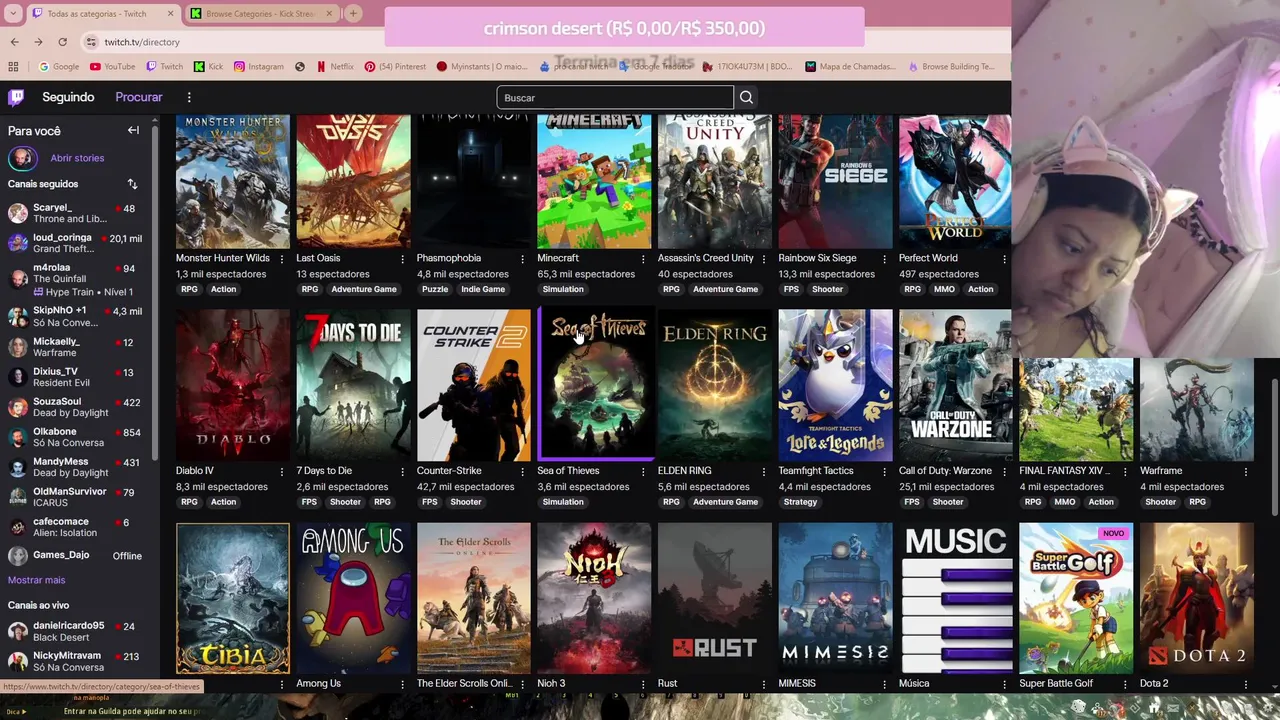The image size is (1280, 720).
Task: Sort followed channels with the arrows icon
Action: click(132, 184)
